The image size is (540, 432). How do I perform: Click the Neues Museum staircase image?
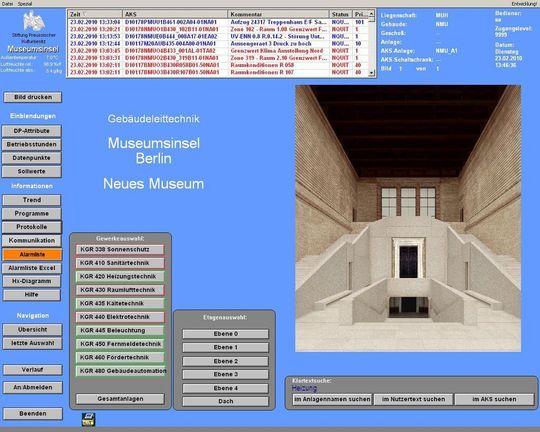408,218
